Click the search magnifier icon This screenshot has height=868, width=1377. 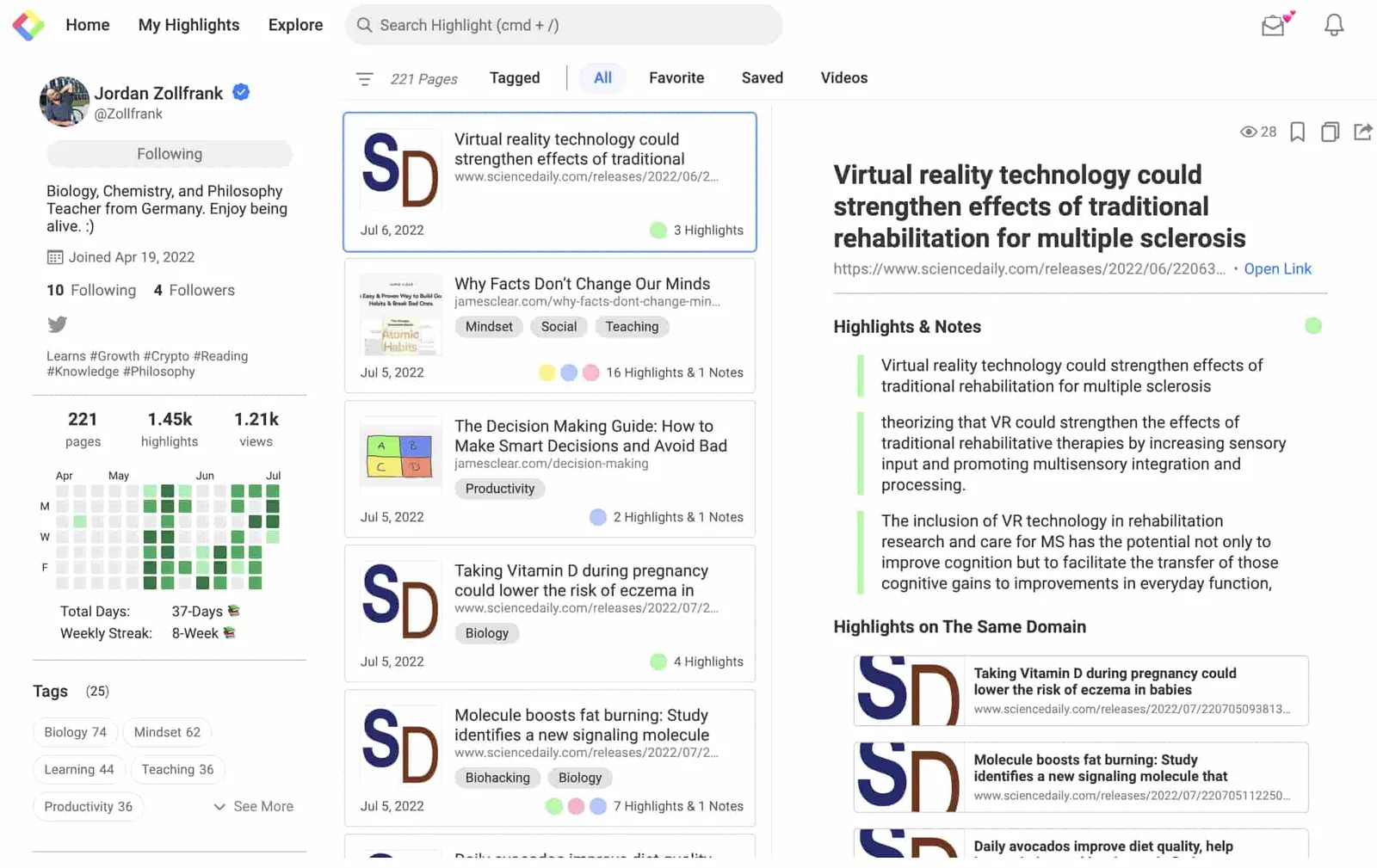[x=365, y=25]
